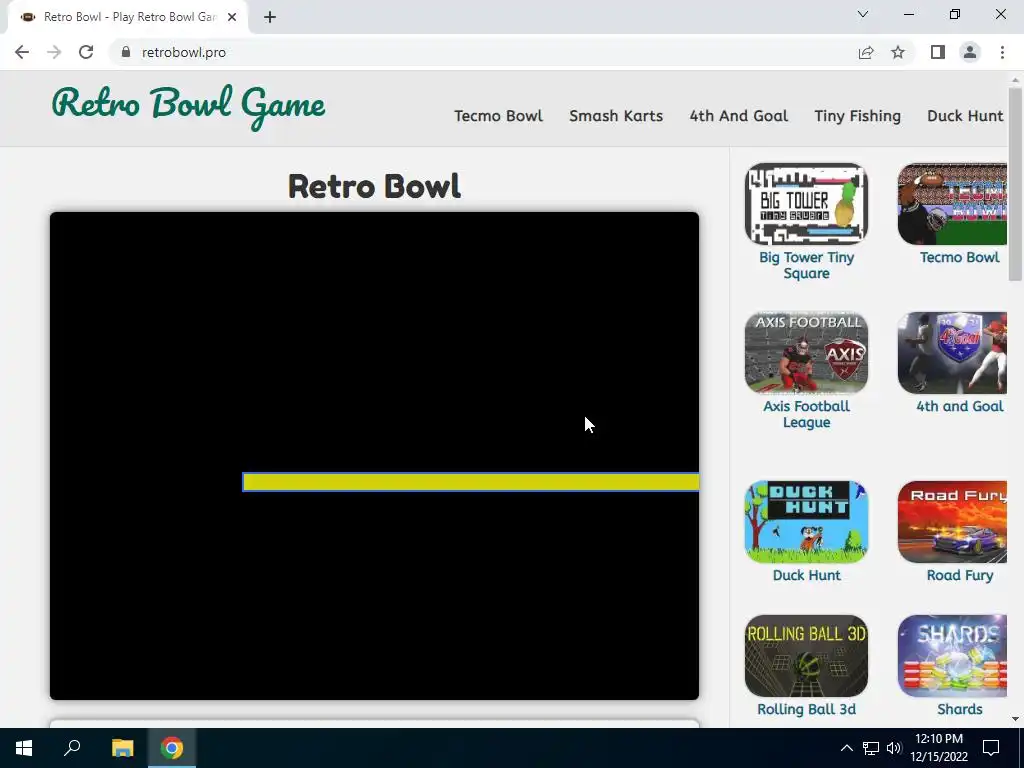Open the taskbar clock and date

tap(939, 748)
